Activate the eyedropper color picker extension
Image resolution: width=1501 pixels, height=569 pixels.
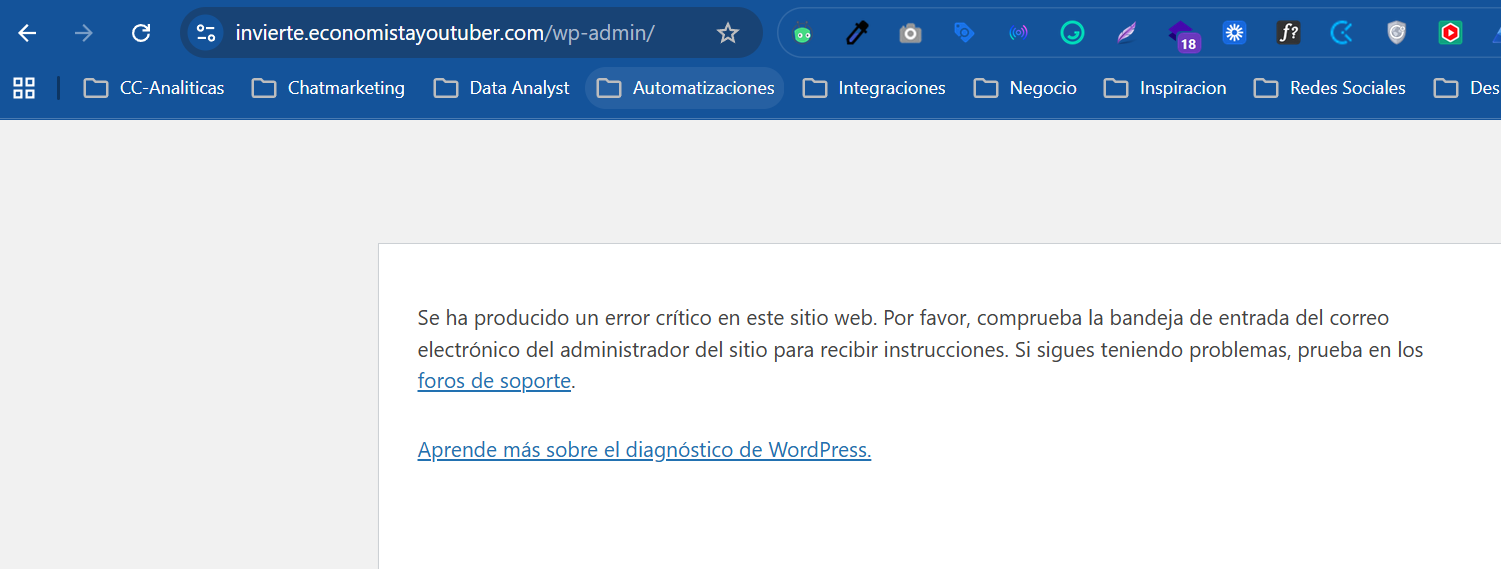pos(856,33)
